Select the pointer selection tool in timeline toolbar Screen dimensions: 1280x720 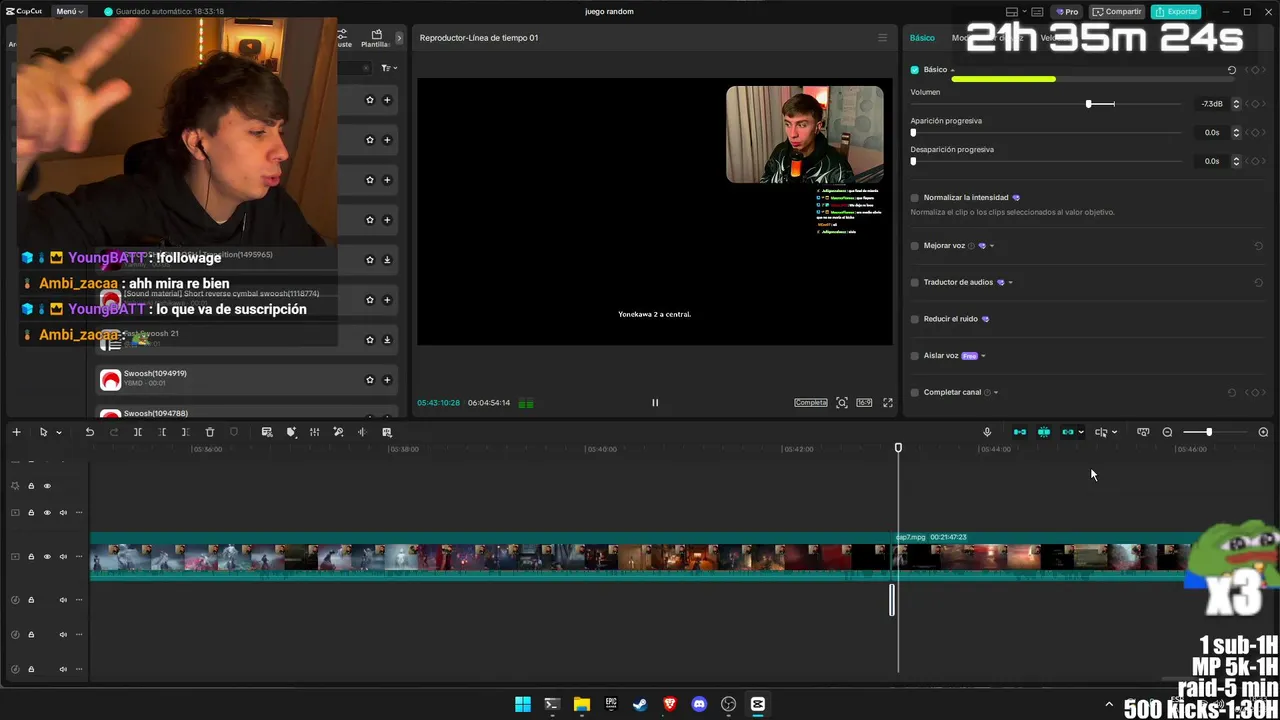pyautogui.click(x=43, y=432)
